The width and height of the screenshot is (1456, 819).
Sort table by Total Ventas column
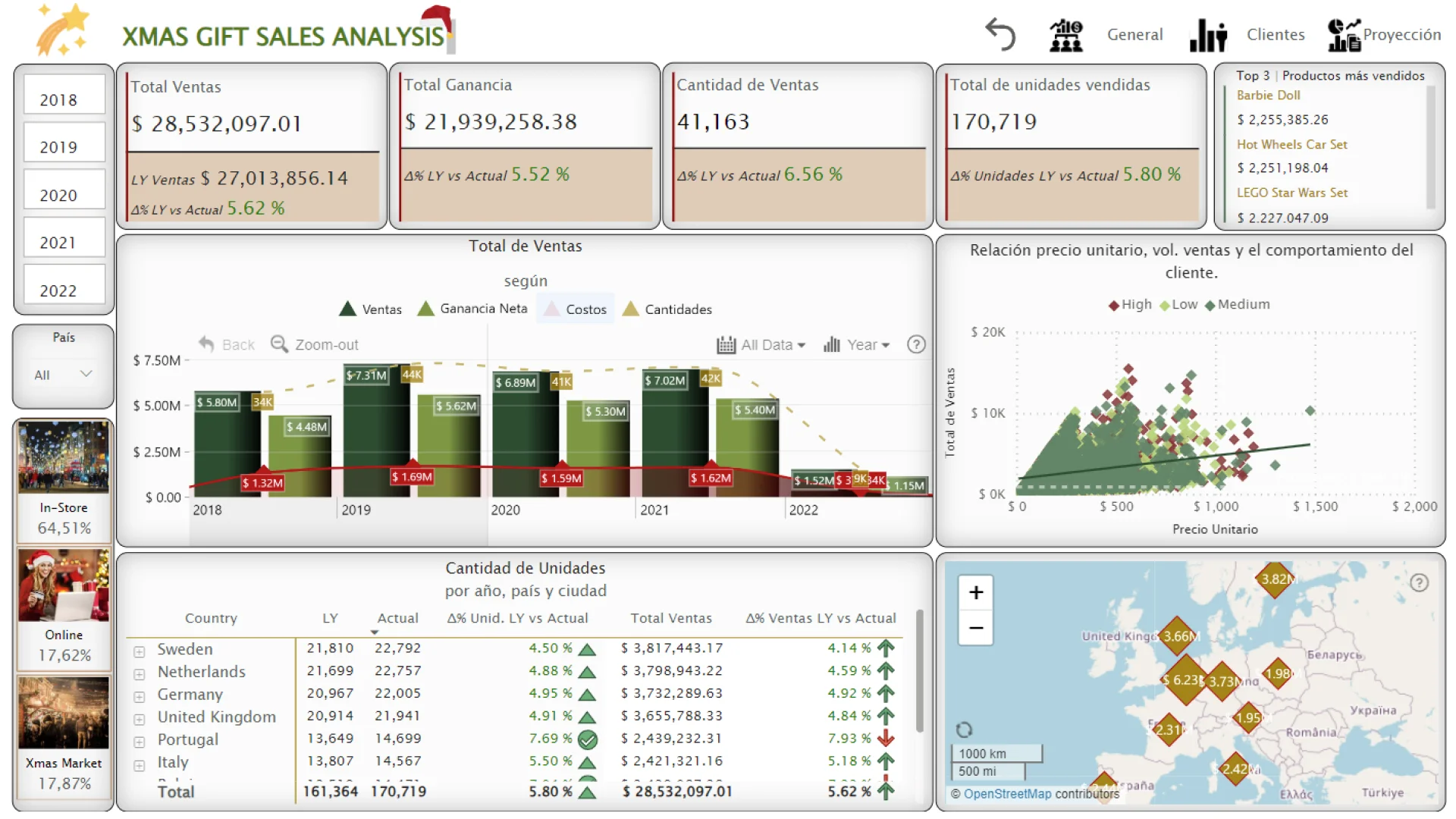coord(671,618)
